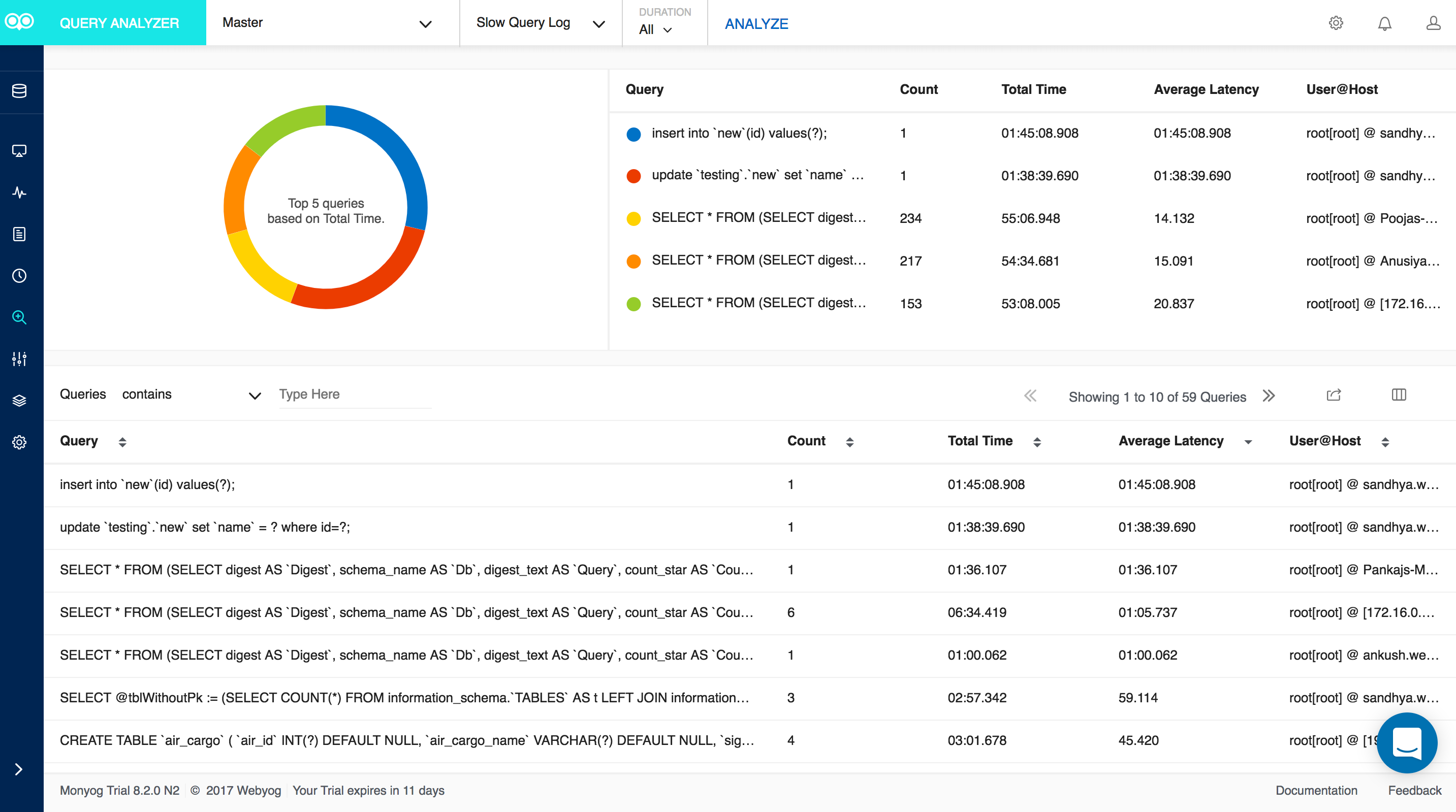This screenshot has height=812, width=1456.
Task: Click the notification bell icon
Action: tap(1384, 23)
